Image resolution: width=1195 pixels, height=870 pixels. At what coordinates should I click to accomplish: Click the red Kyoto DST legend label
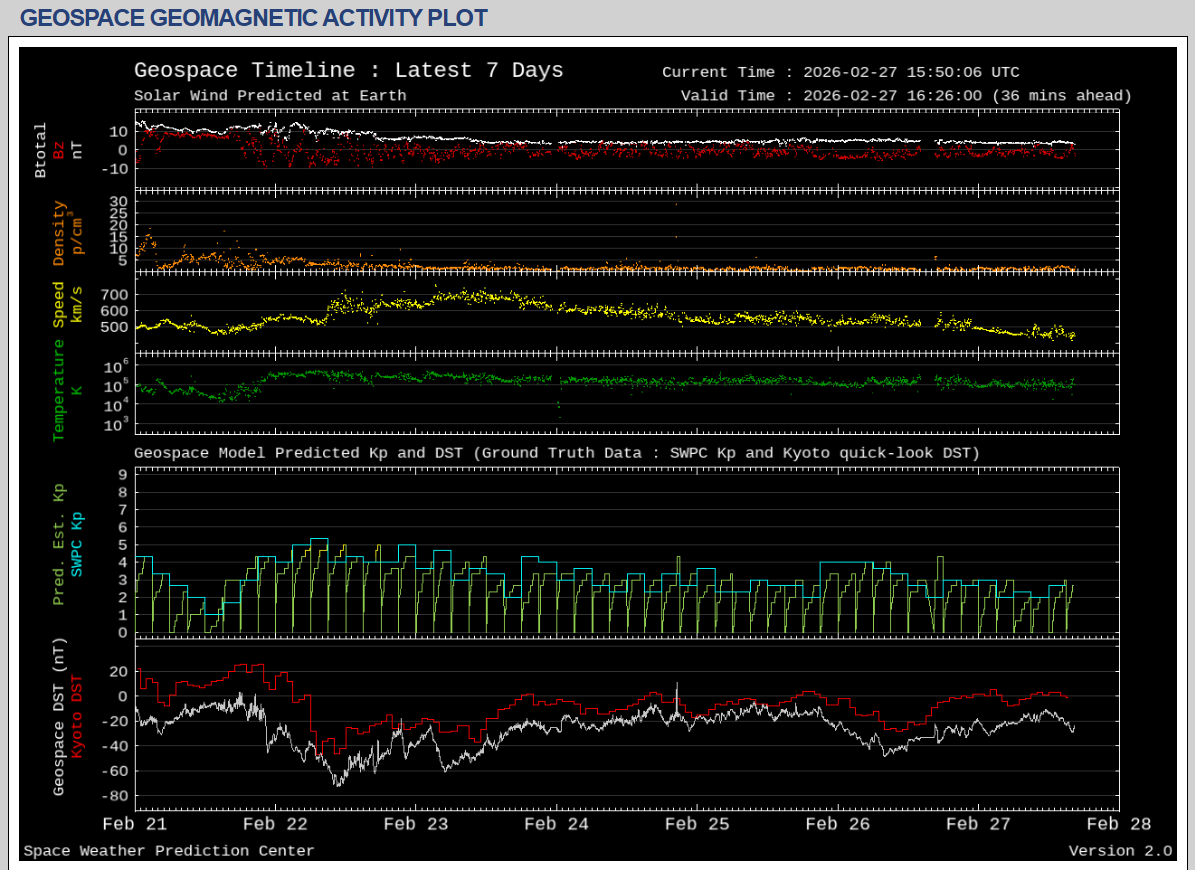[x=77, y=718]
